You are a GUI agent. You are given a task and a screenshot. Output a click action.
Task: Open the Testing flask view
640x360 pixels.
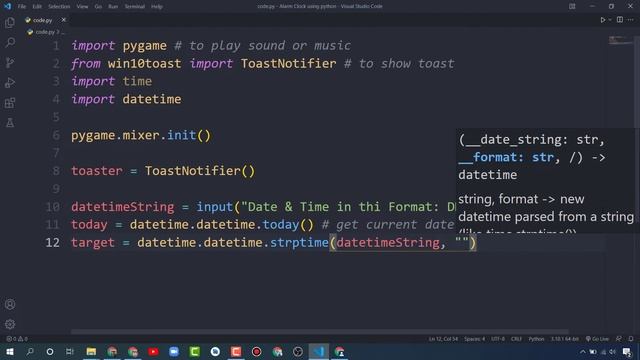click(10, 122)
